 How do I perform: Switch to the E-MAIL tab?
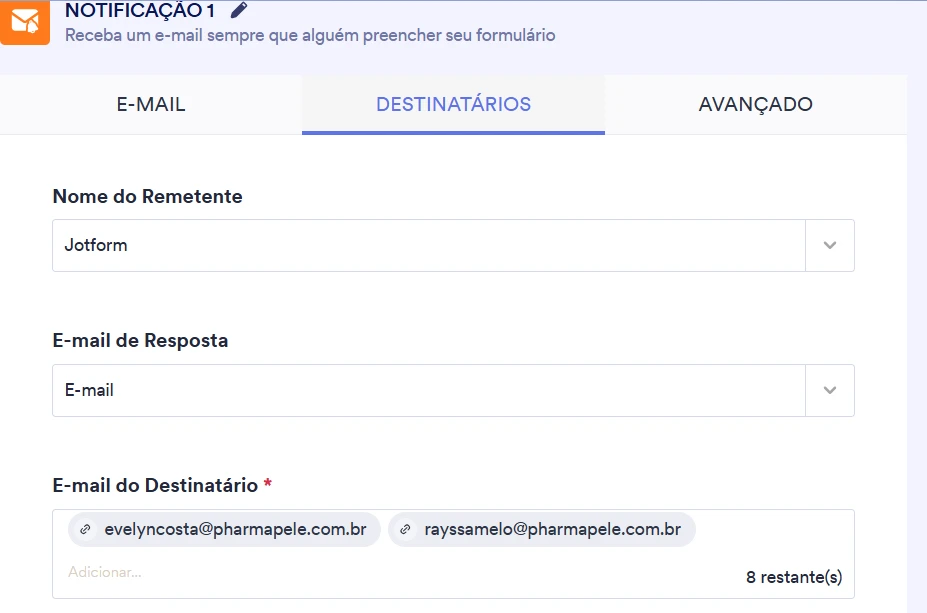(148, 103)
